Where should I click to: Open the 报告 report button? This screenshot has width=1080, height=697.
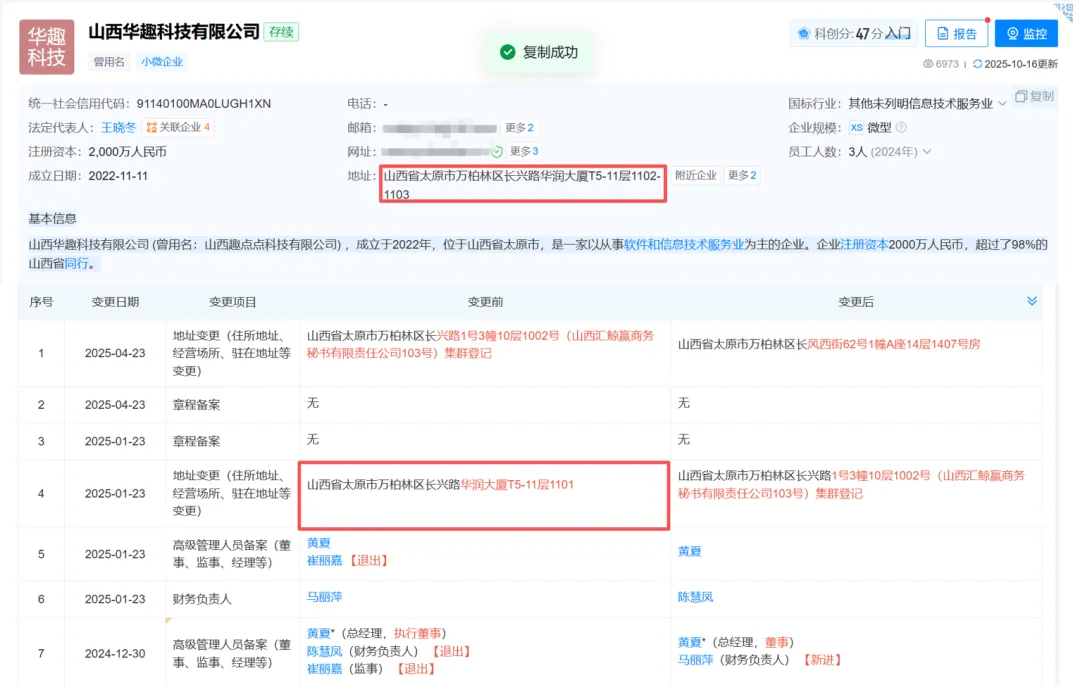pyautogui.click(x=957, y=33)
